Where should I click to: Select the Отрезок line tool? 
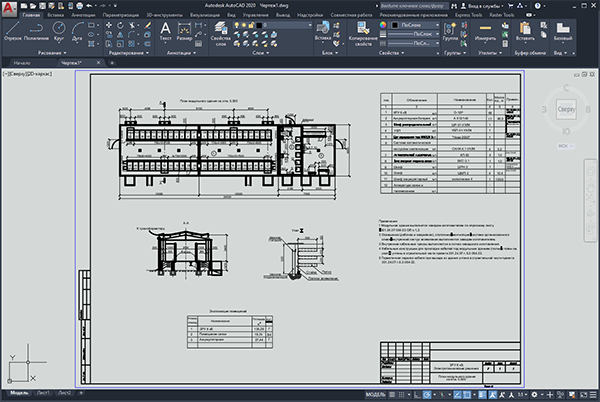point(13,31)
